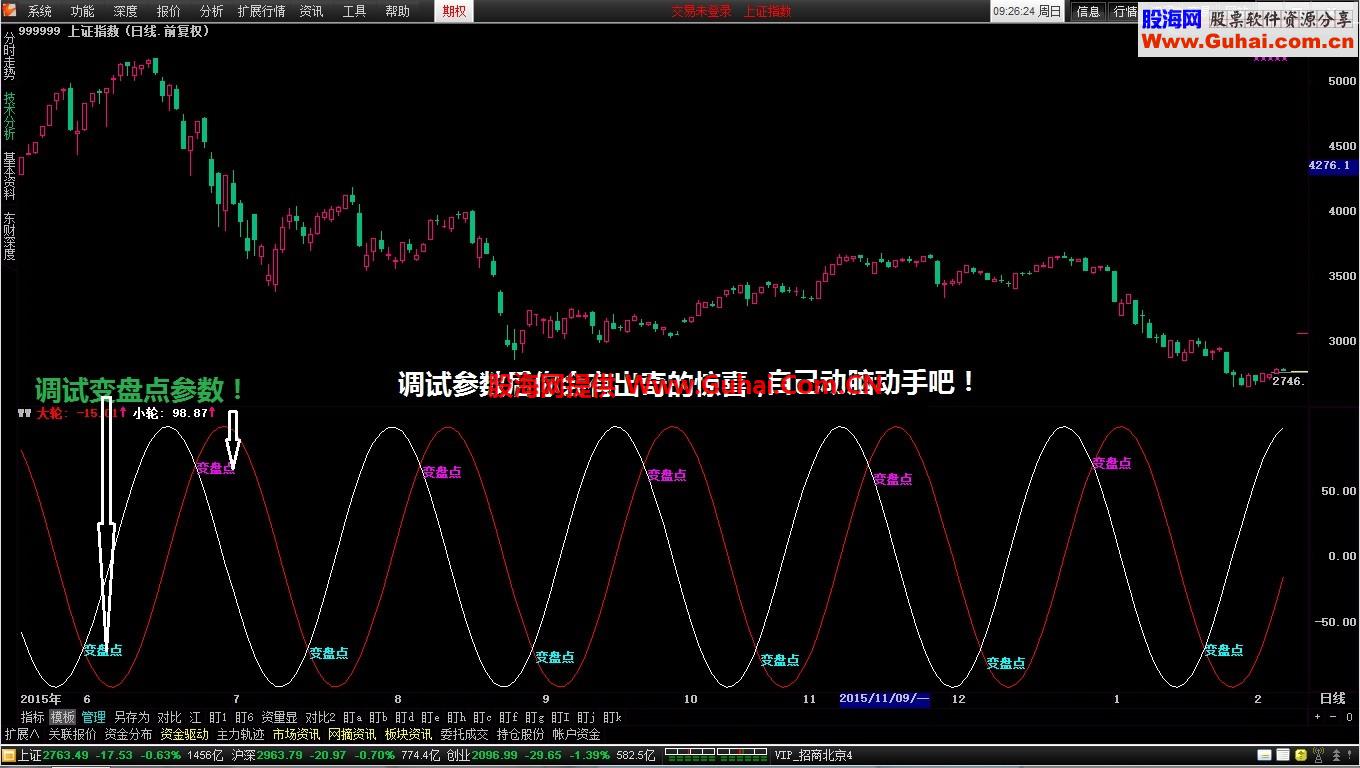Viewport: 1360px width, 768px height.
Task: Open the 关联报价 tab
Action: [72, 734]
